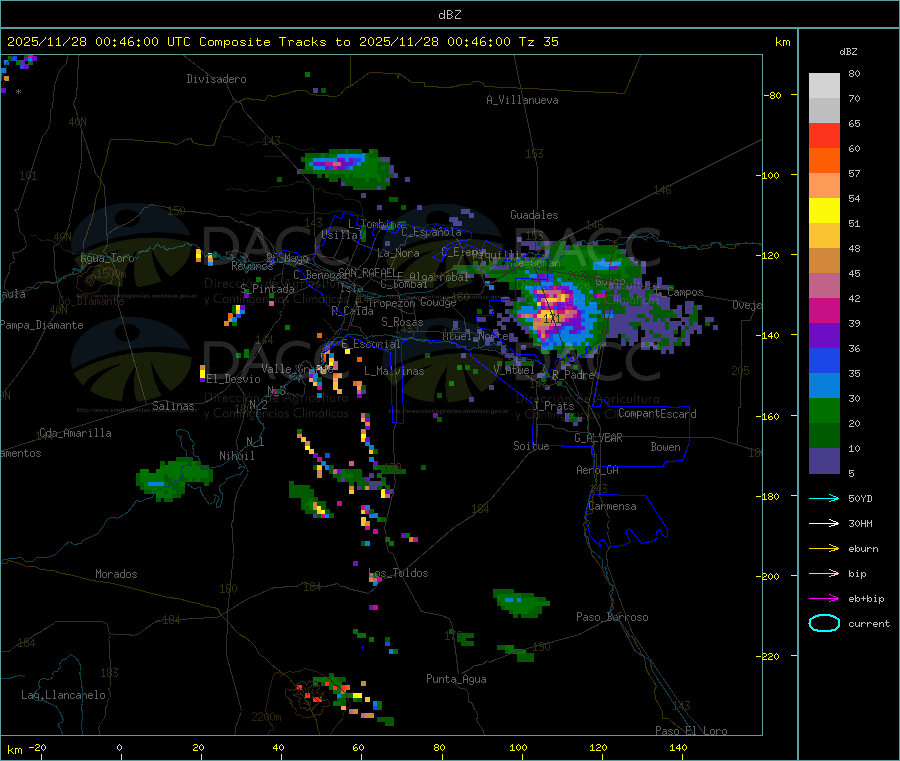Click the 'C_Española' map label
This screenshot has width=900, height=761.
point(431,232)
